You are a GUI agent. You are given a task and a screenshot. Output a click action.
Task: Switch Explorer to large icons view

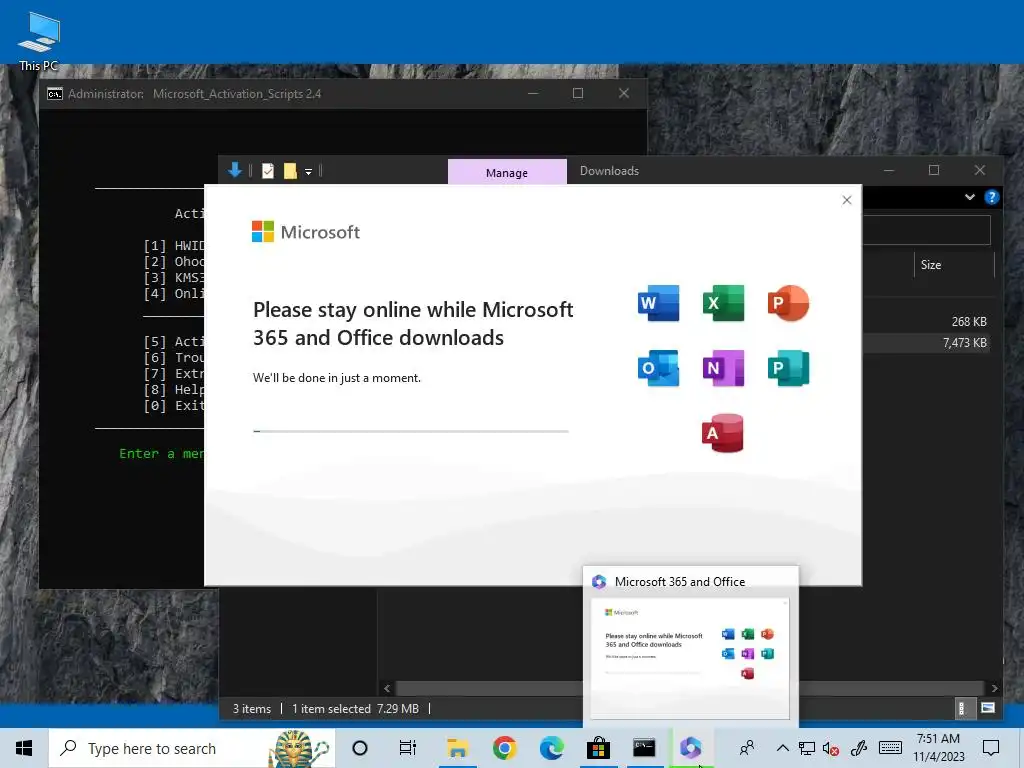987,708
